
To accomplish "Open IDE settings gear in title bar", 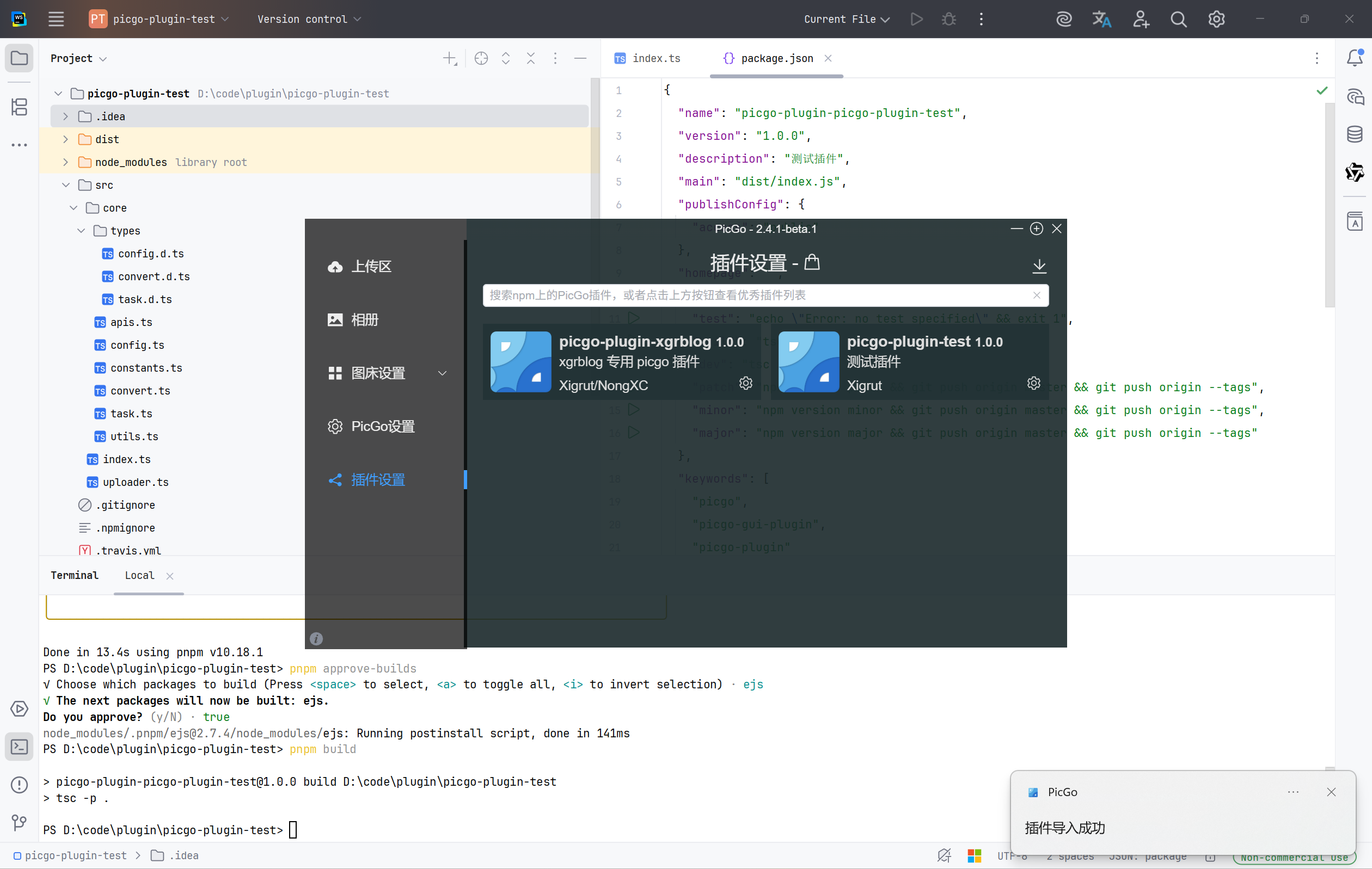I will 1216,19.
